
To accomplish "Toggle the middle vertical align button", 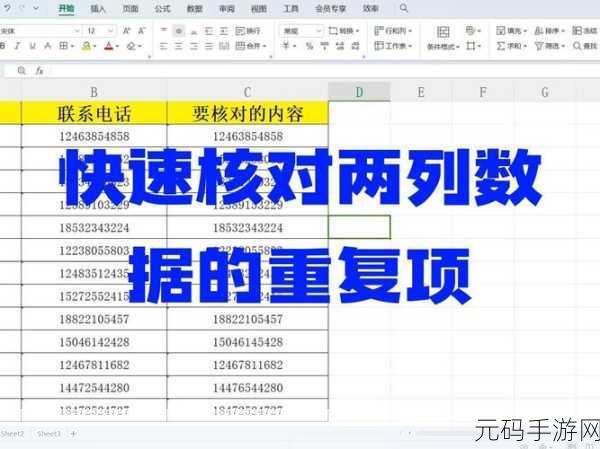I will pos(179,31).
